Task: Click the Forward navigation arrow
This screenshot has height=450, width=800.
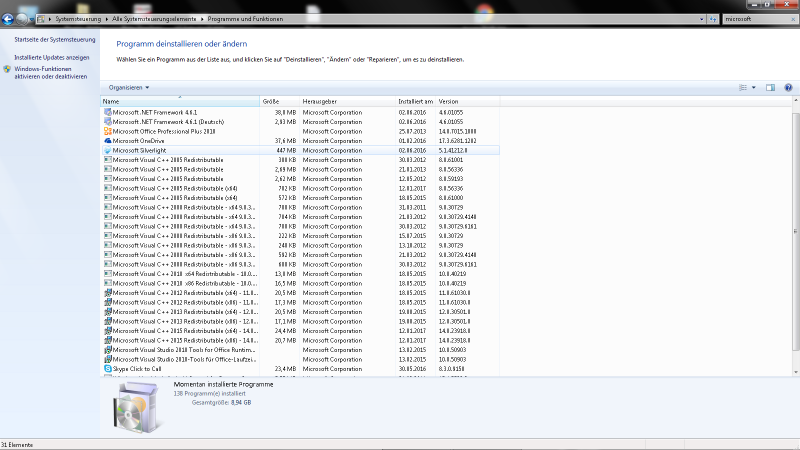Action: pyautogui.click(x=21, y=19)
